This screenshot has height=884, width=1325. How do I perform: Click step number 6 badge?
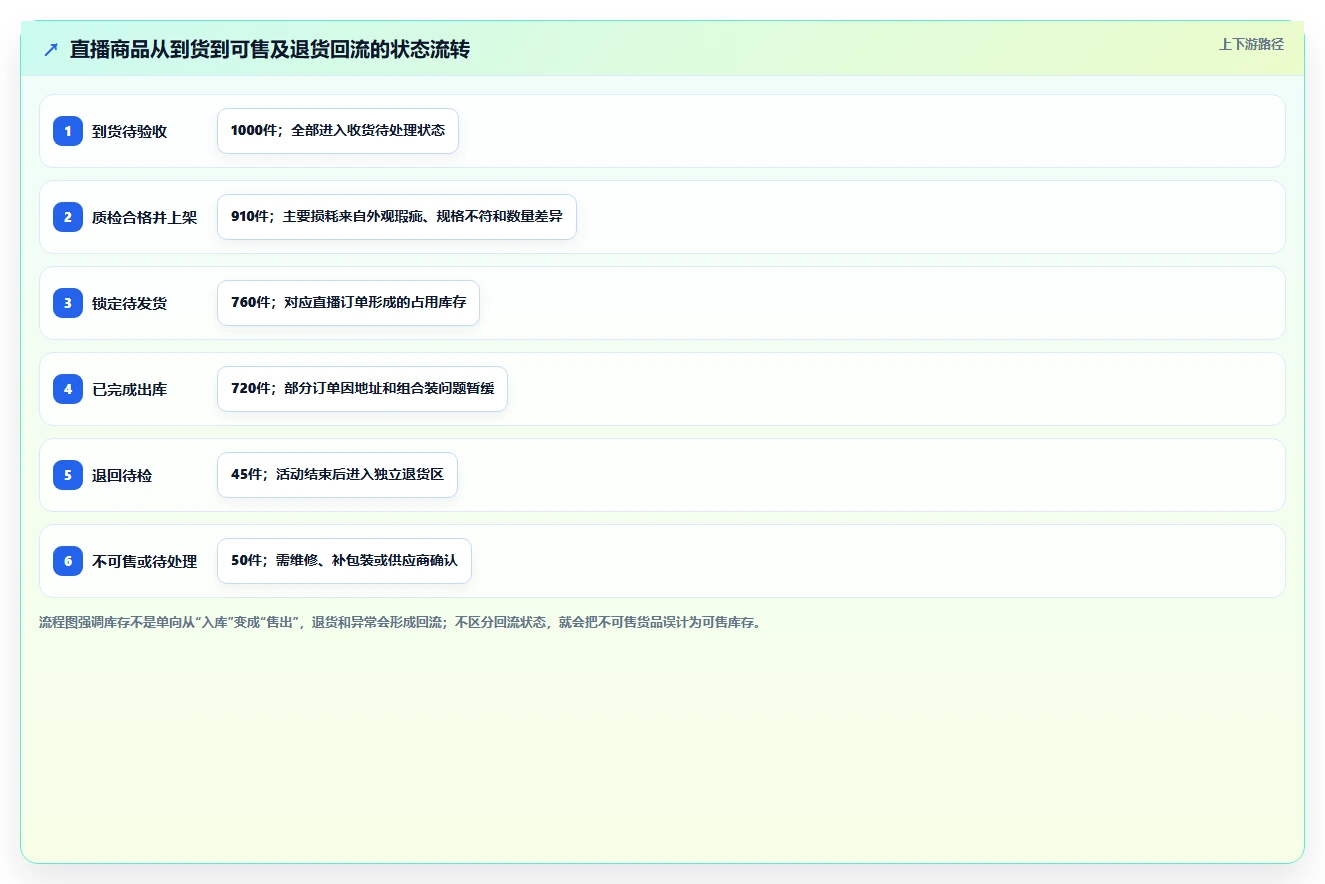pyautogui.click(x=68, y=561)
